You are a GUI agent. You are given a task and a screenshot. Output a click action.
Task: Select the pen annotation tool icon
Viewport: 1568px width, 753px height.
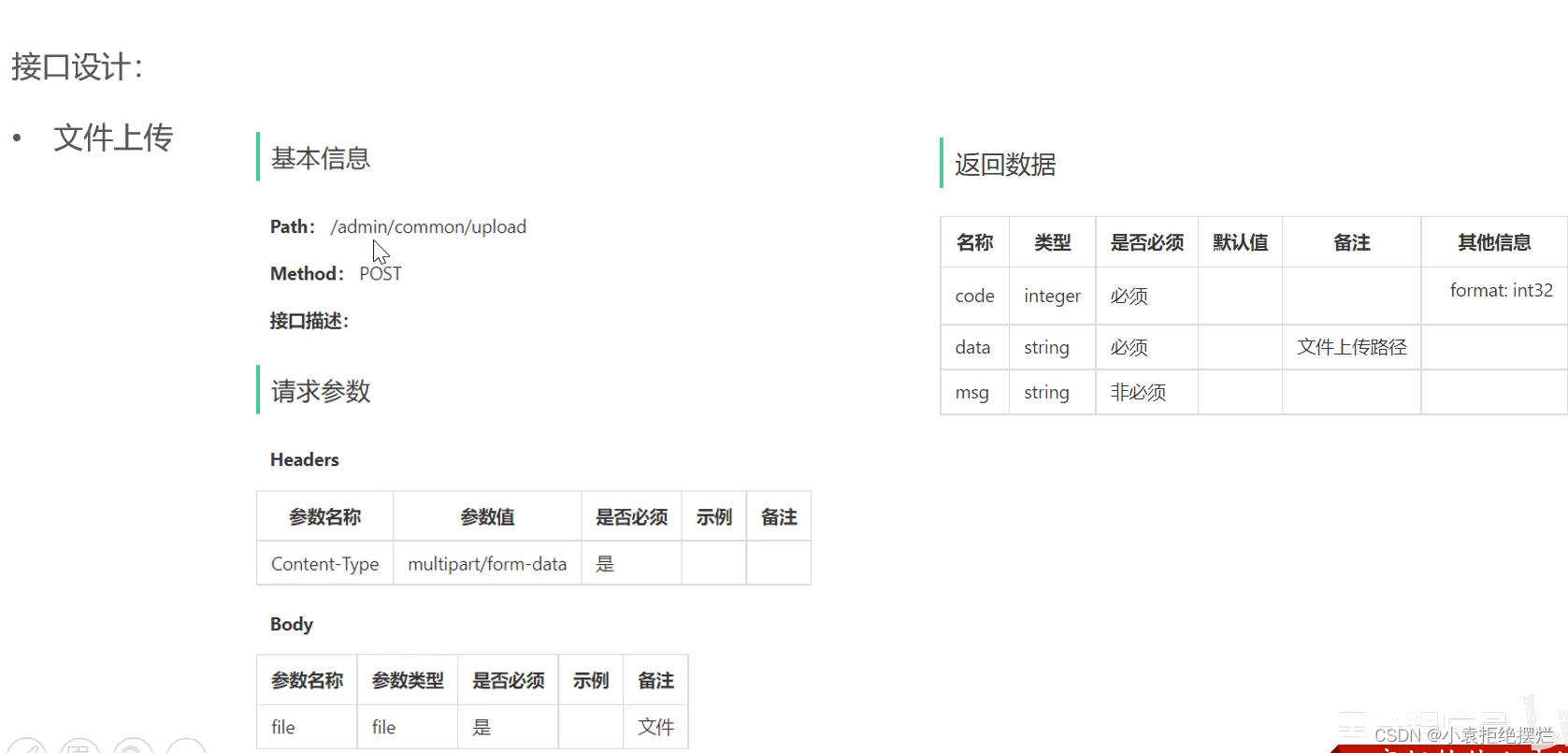pos(25,746)
